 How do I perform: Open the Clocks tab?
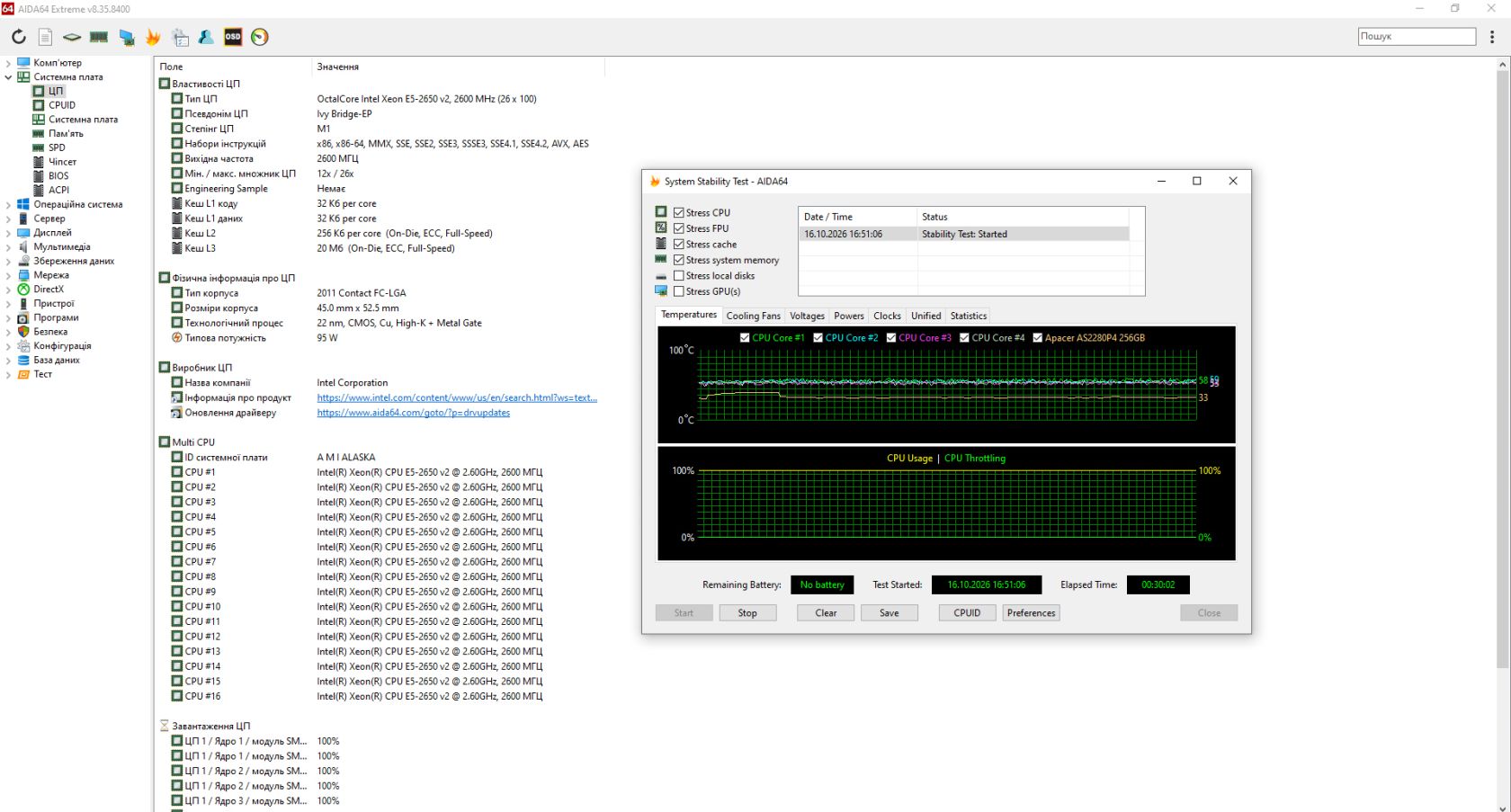point(887,316)
